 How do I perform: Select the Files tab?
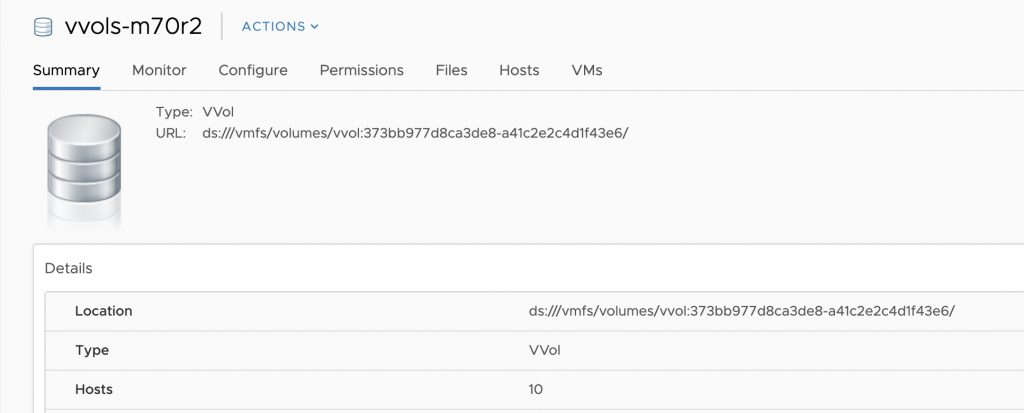tap(451, 70)
